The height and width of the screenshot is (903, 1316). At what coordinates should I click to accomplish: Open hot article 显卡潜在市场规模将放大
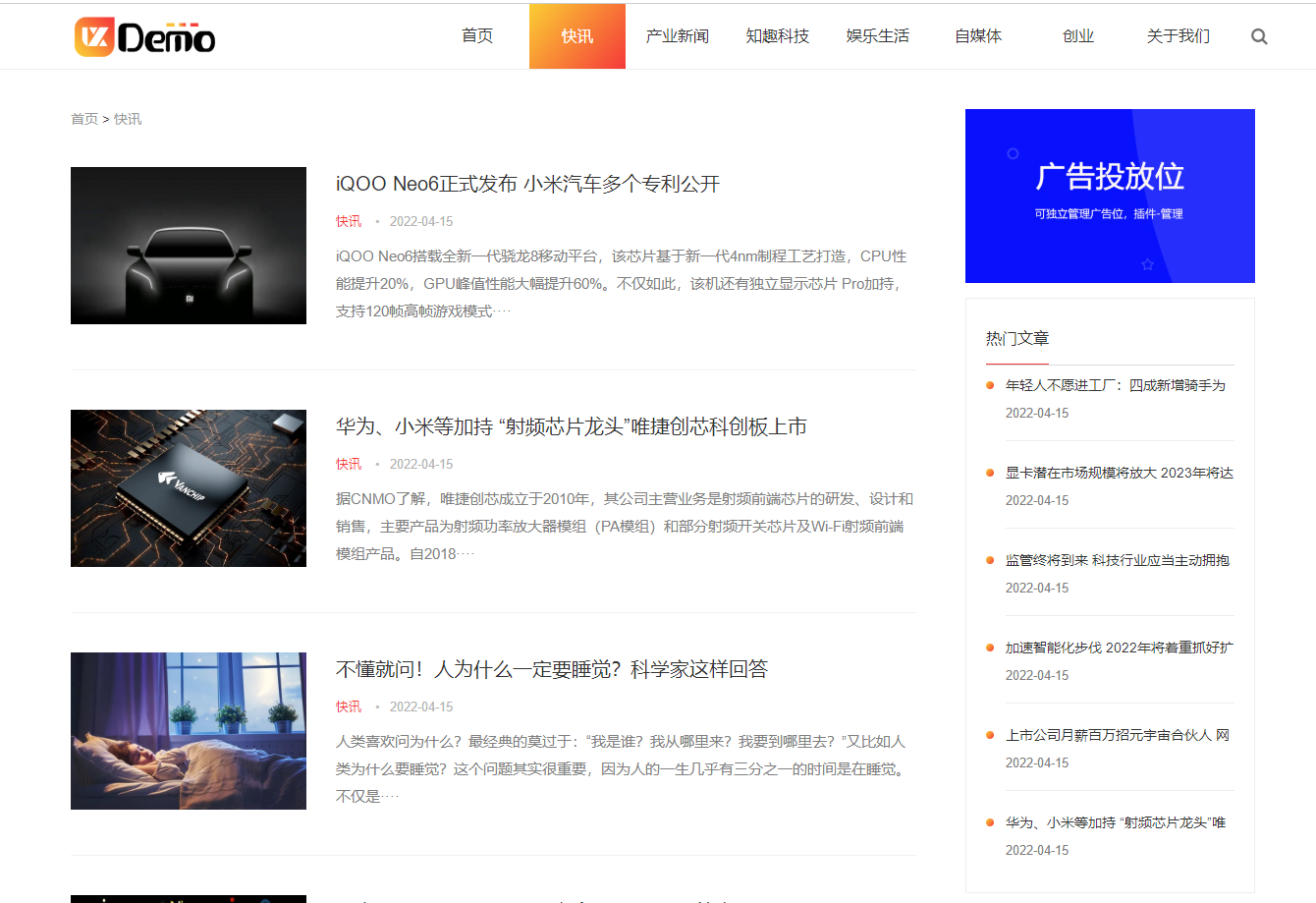pyautogui.click(x=1120, y=473)
